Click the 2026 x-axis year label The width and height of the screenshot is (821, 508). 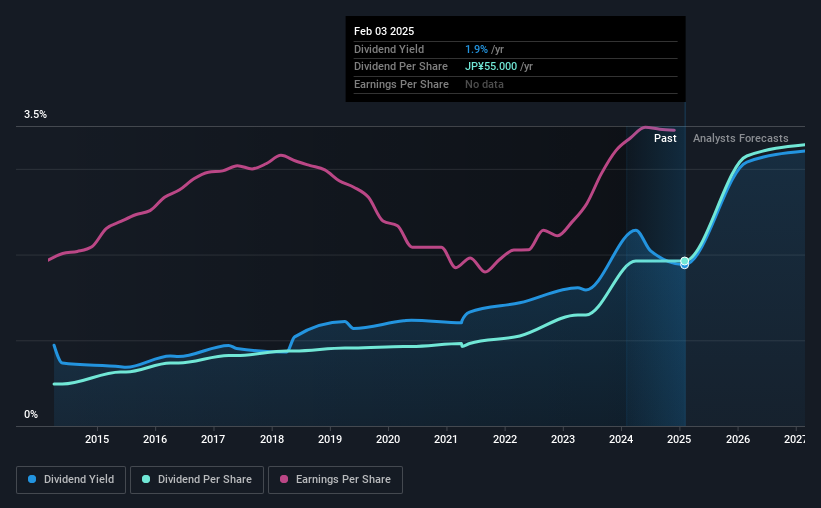coord(738,439)
